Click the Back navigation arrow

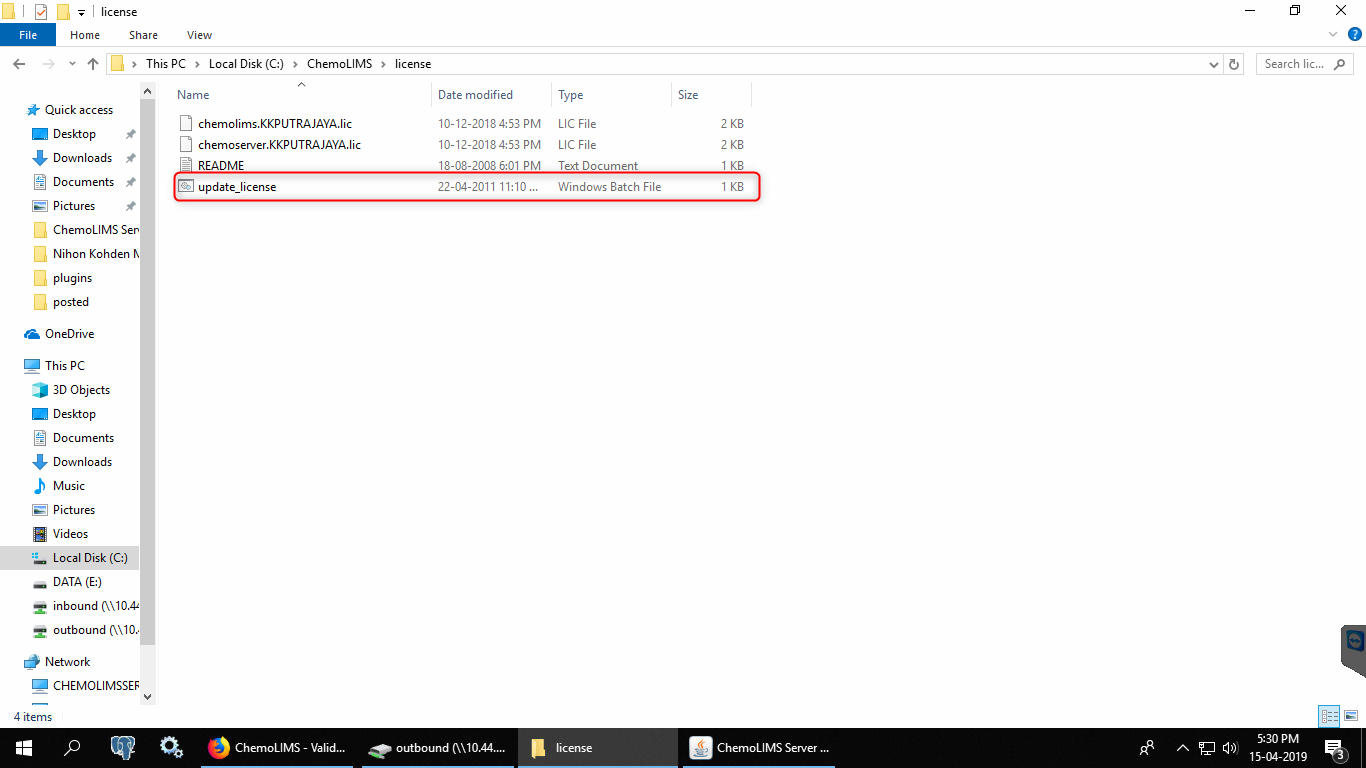point(18,64)
